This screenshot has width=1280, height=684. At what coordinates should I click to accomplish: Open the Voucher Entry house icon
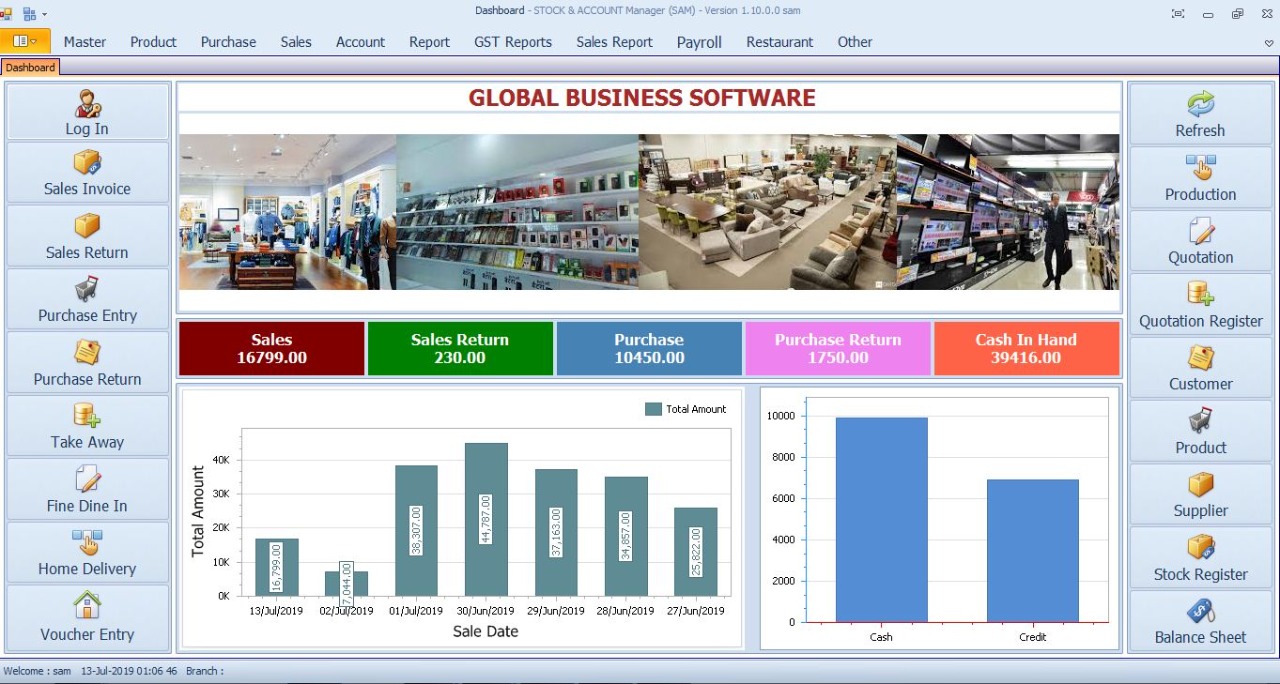tap(87, 606)
